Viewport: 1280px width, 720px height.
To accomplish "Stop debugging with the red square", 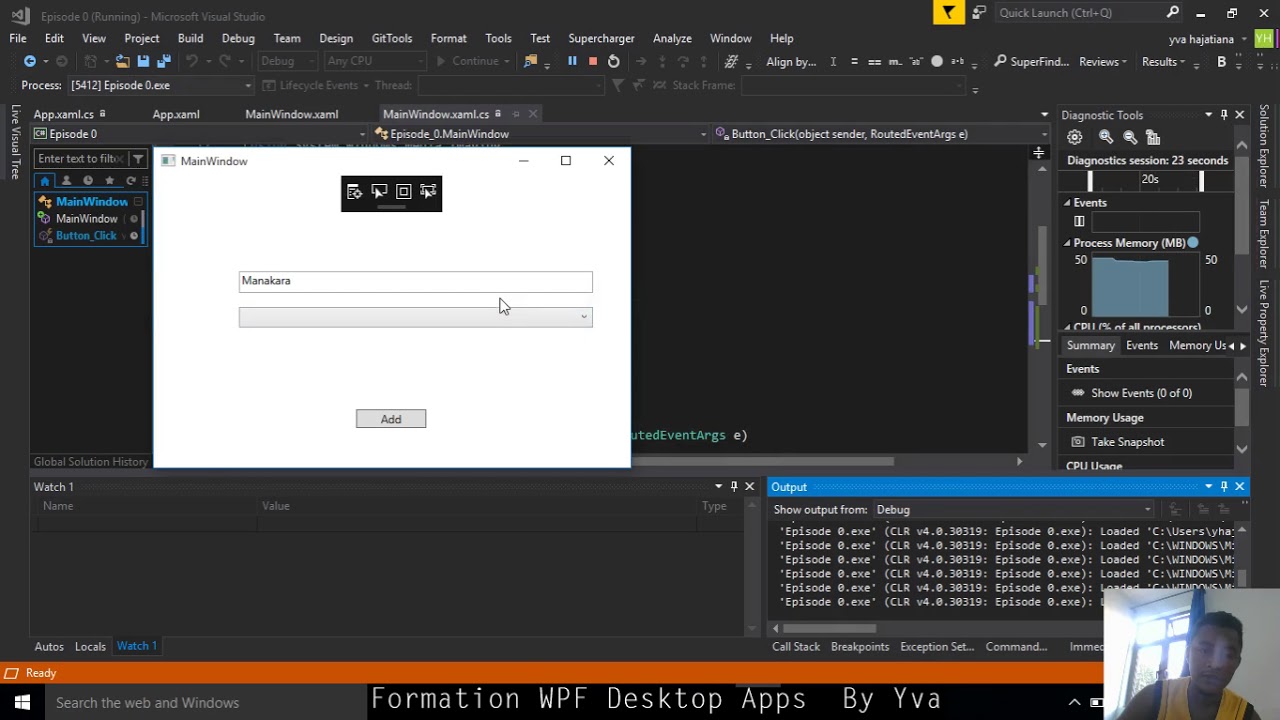I will 592,61.
